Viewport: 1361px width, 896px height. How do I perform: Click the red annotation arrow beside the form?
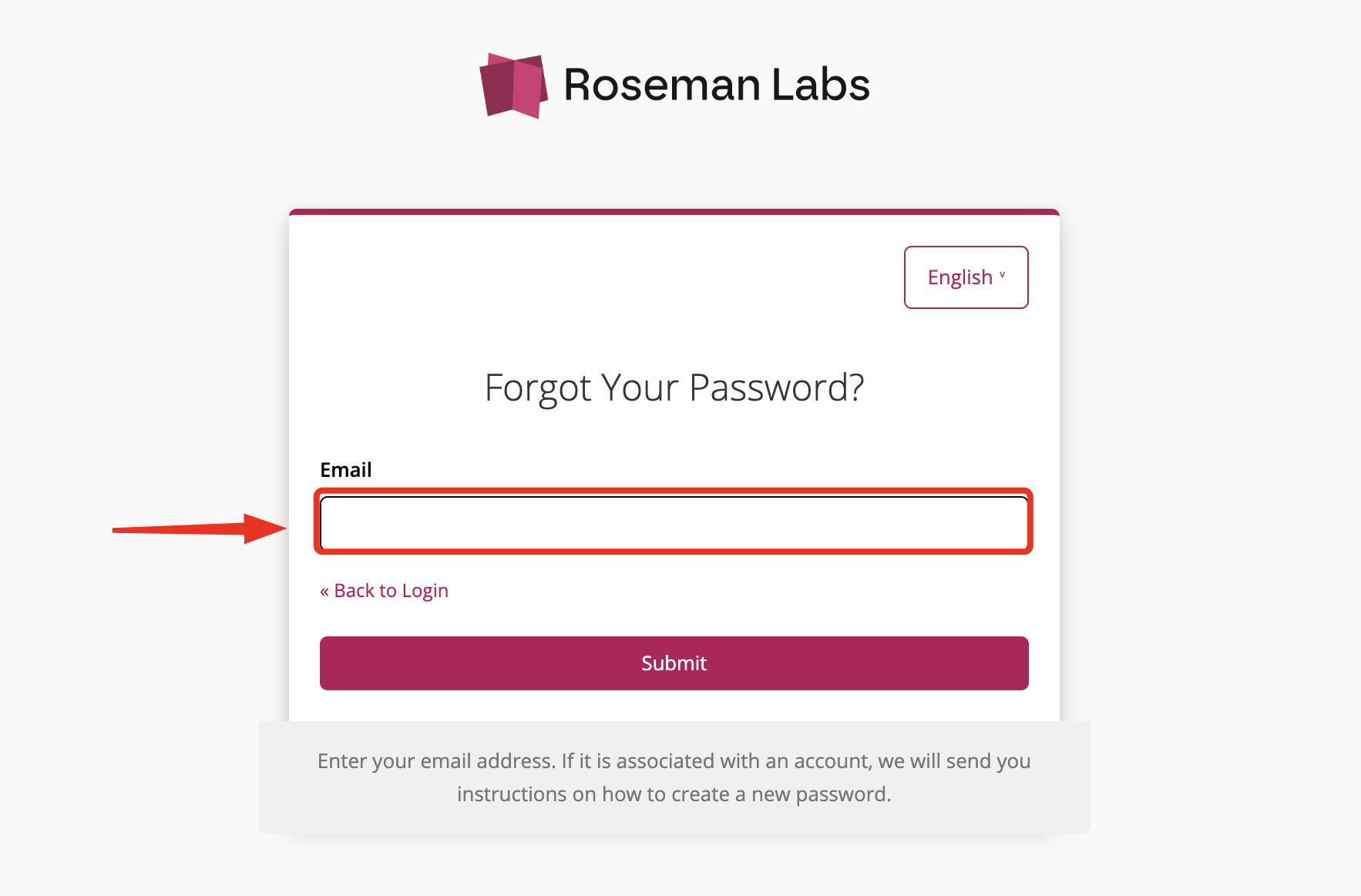click(200, 529)
